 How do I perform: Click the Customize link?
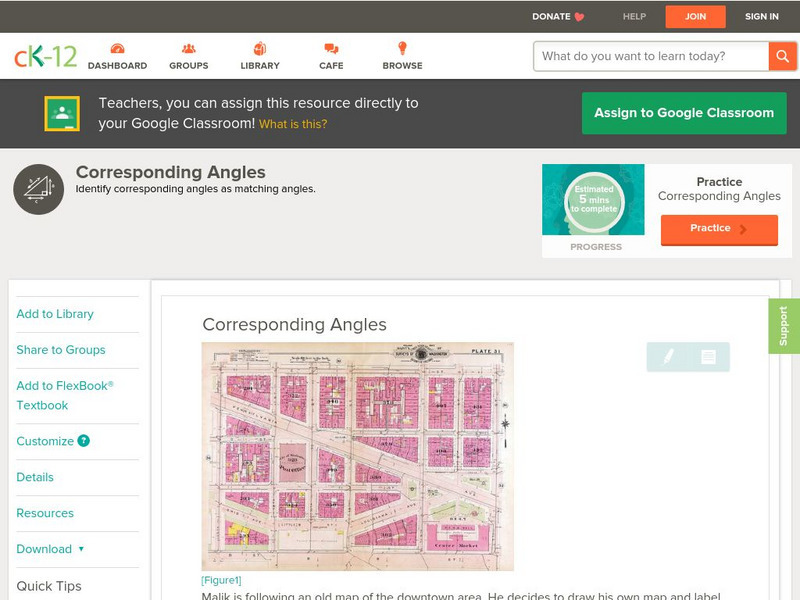coord(45,441)
